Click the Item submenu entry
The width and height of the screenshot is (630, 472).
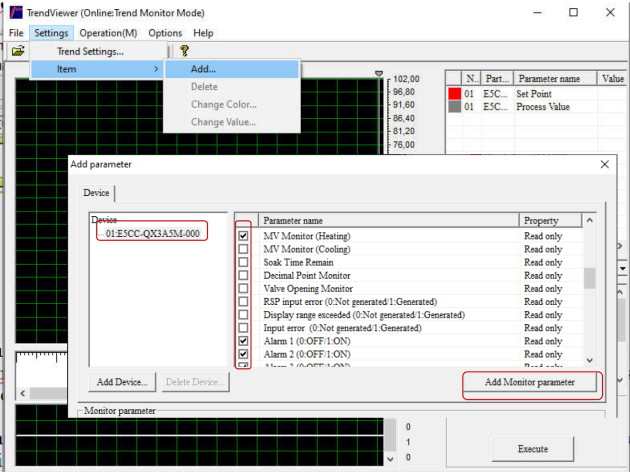97,69
